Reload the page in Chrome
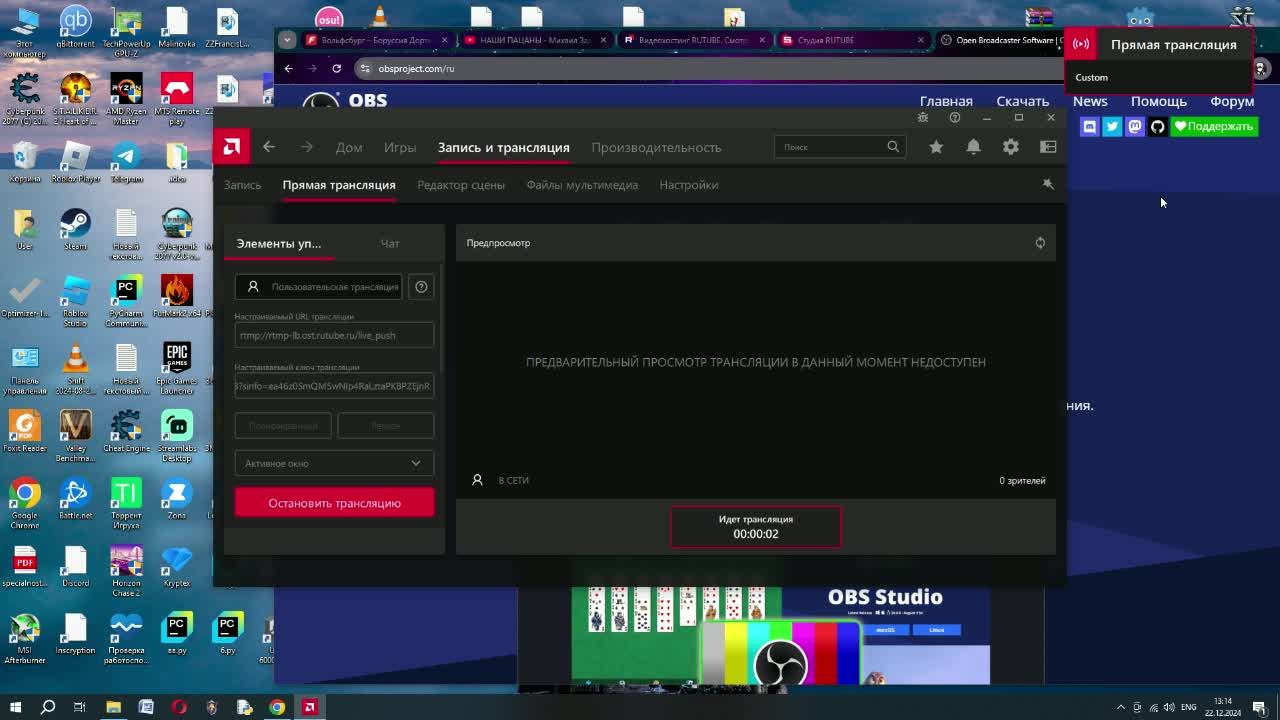The height and width of the screenshot is (720, 1280). [x=336, y=68]
